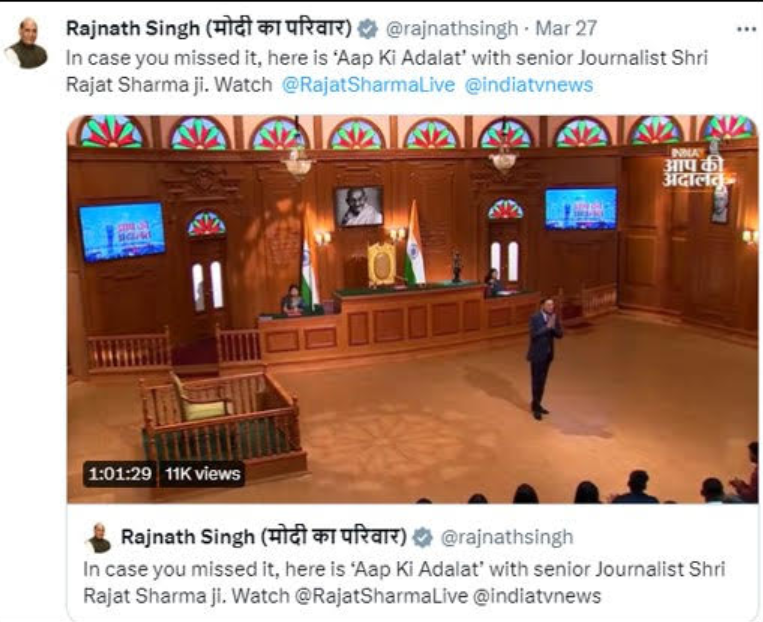Click the 11K views label
763x622 pixels.
(202, 474)
